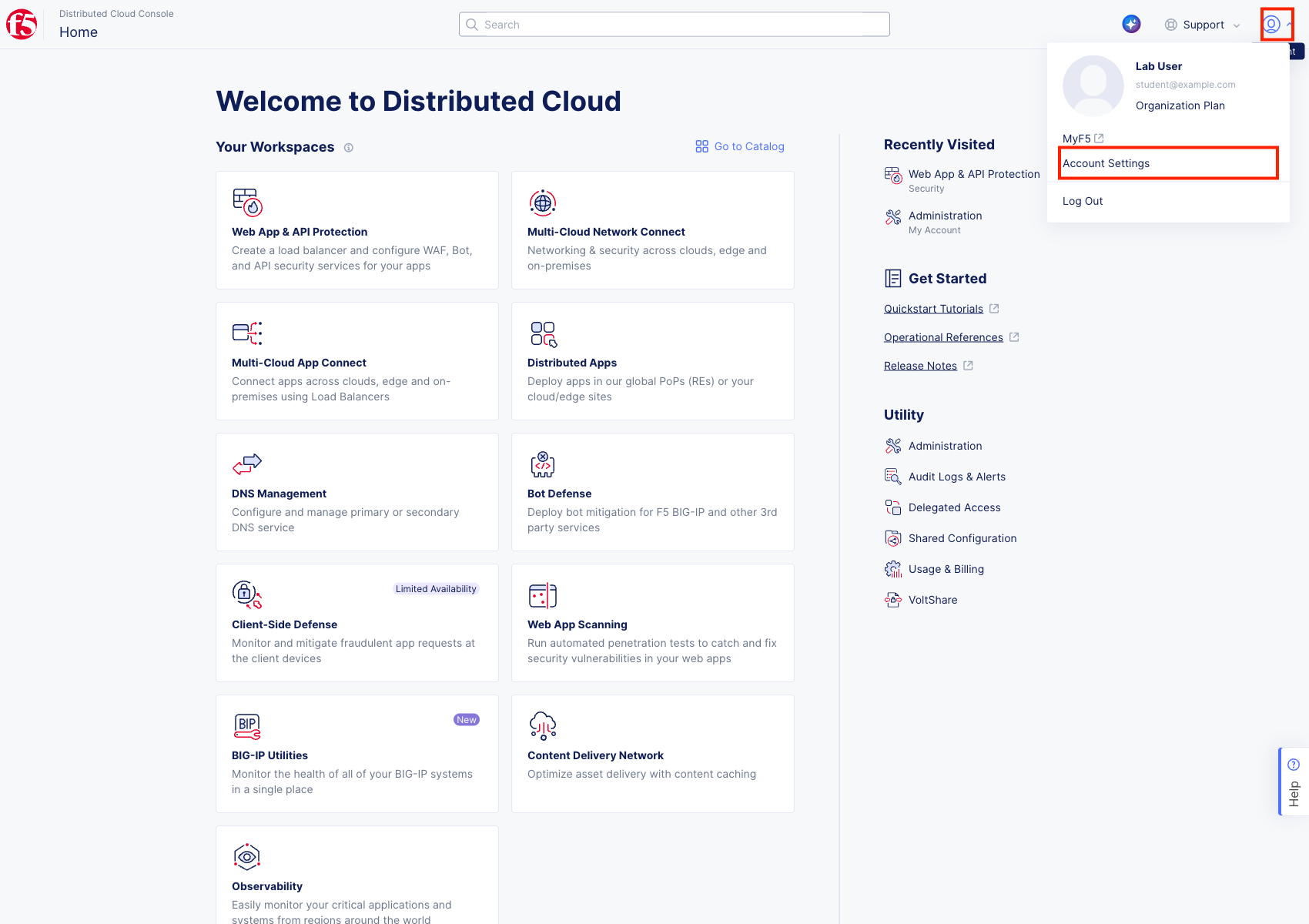Viewport: 1309px width, 924px height.
Task: Click the Limited Availability badge
Action: click(436, 589)
